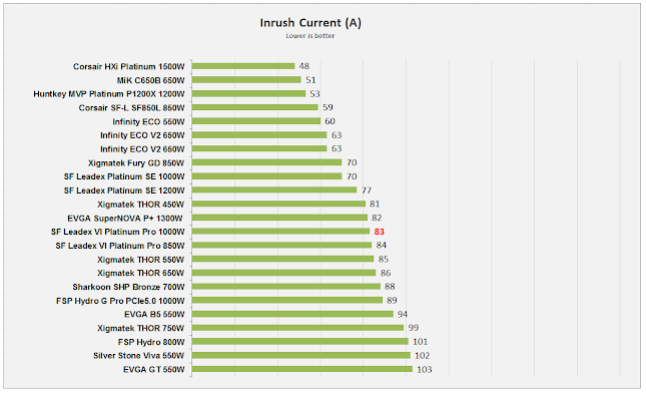
Task: Select the Xigmatek THOR 750W bar
Action: pos(297,327)
